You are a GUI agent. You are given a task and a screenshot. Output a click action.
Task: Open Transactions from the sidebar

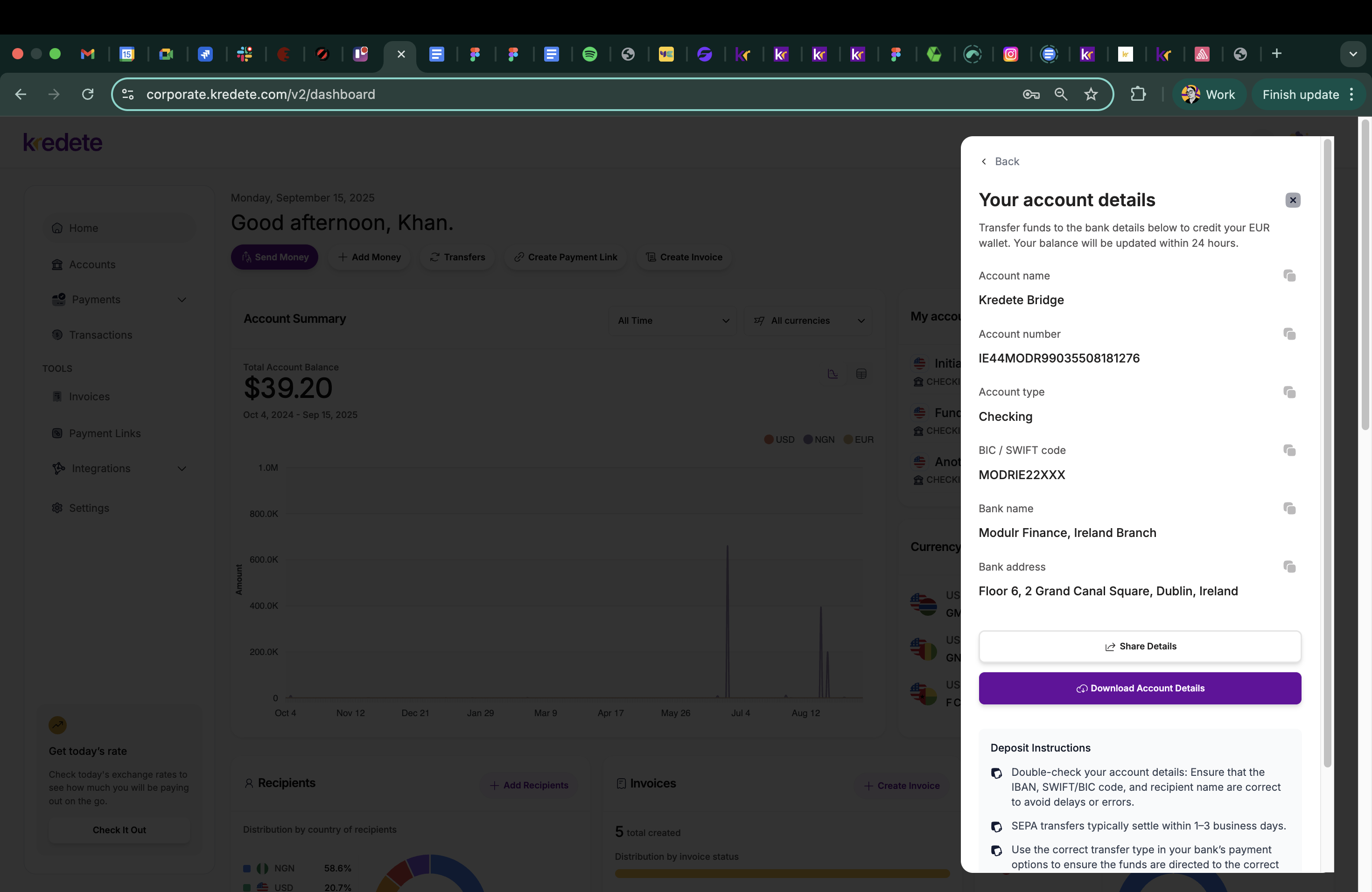click(100, 334)
